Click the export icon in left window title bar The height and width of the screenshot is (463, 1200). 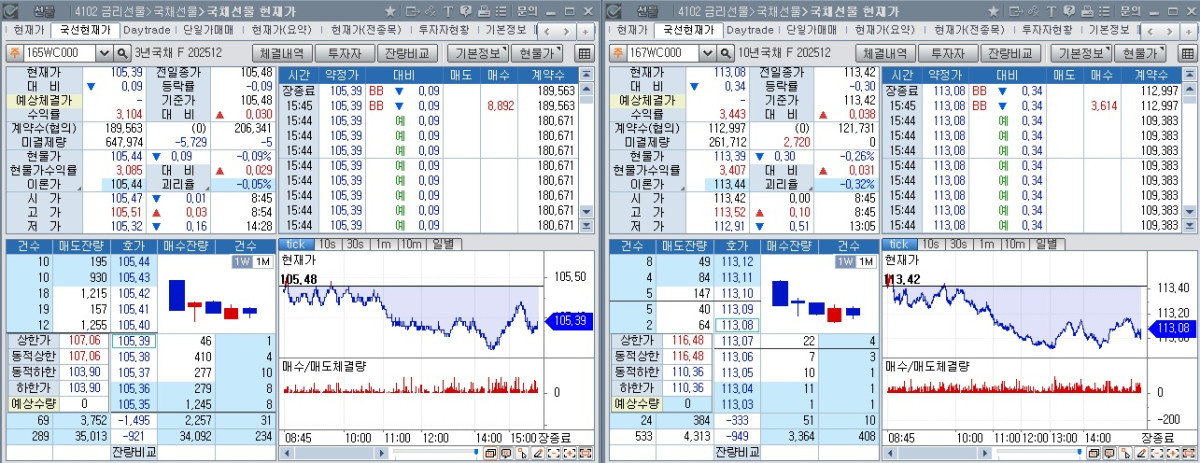tap(413, 11)
